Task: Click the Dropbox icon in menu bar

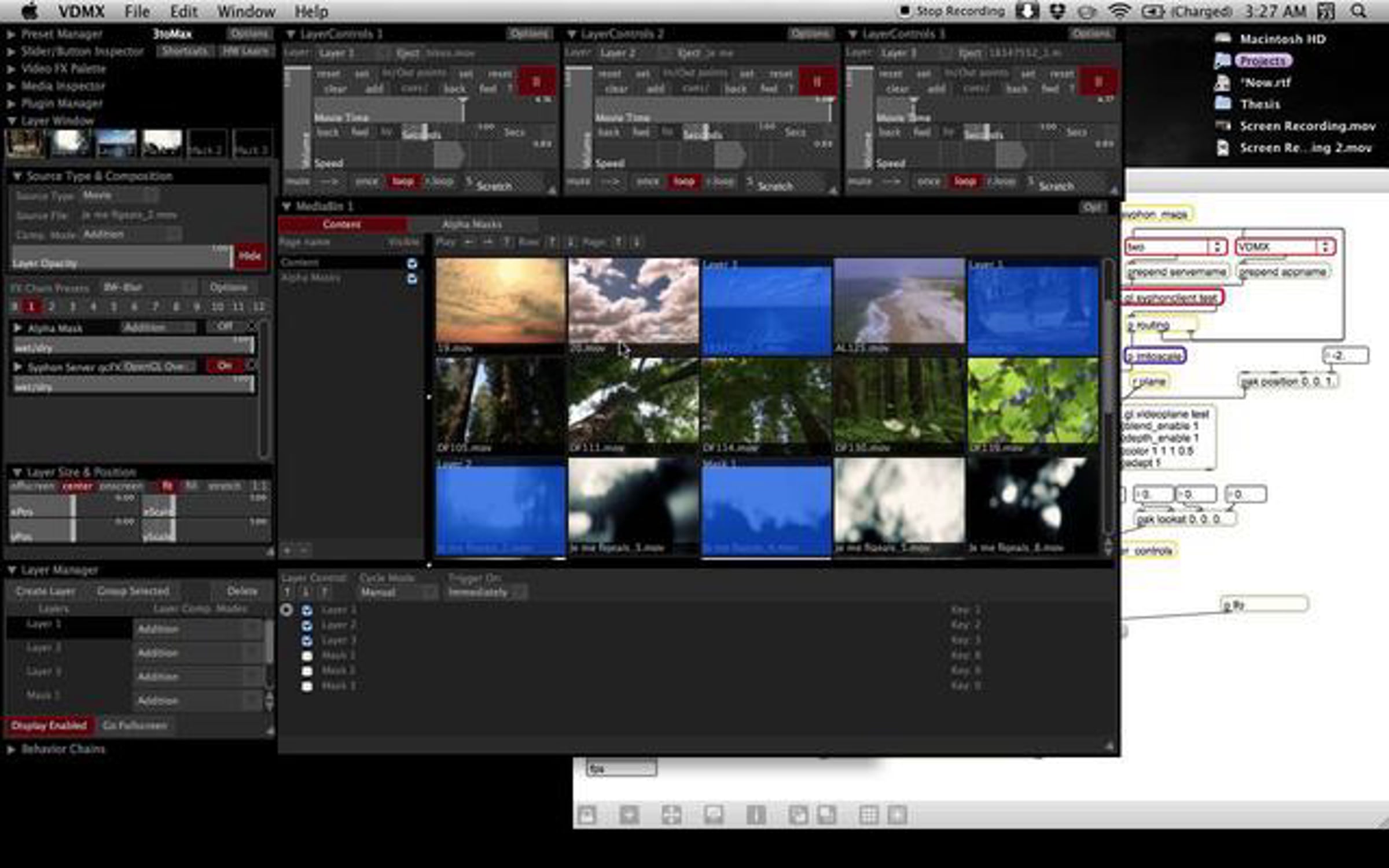Action: (x=1057, y=11)
